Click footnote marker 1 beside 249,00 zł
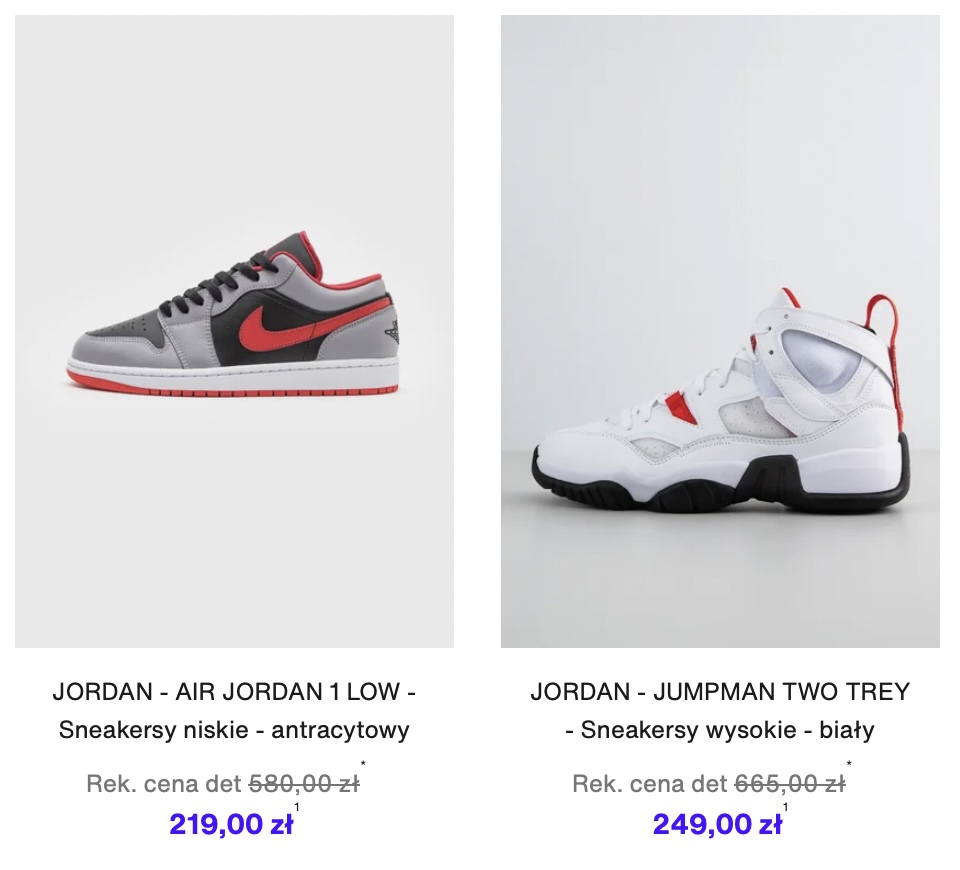The width and height of the screenshot is (960, 870). 786,808
